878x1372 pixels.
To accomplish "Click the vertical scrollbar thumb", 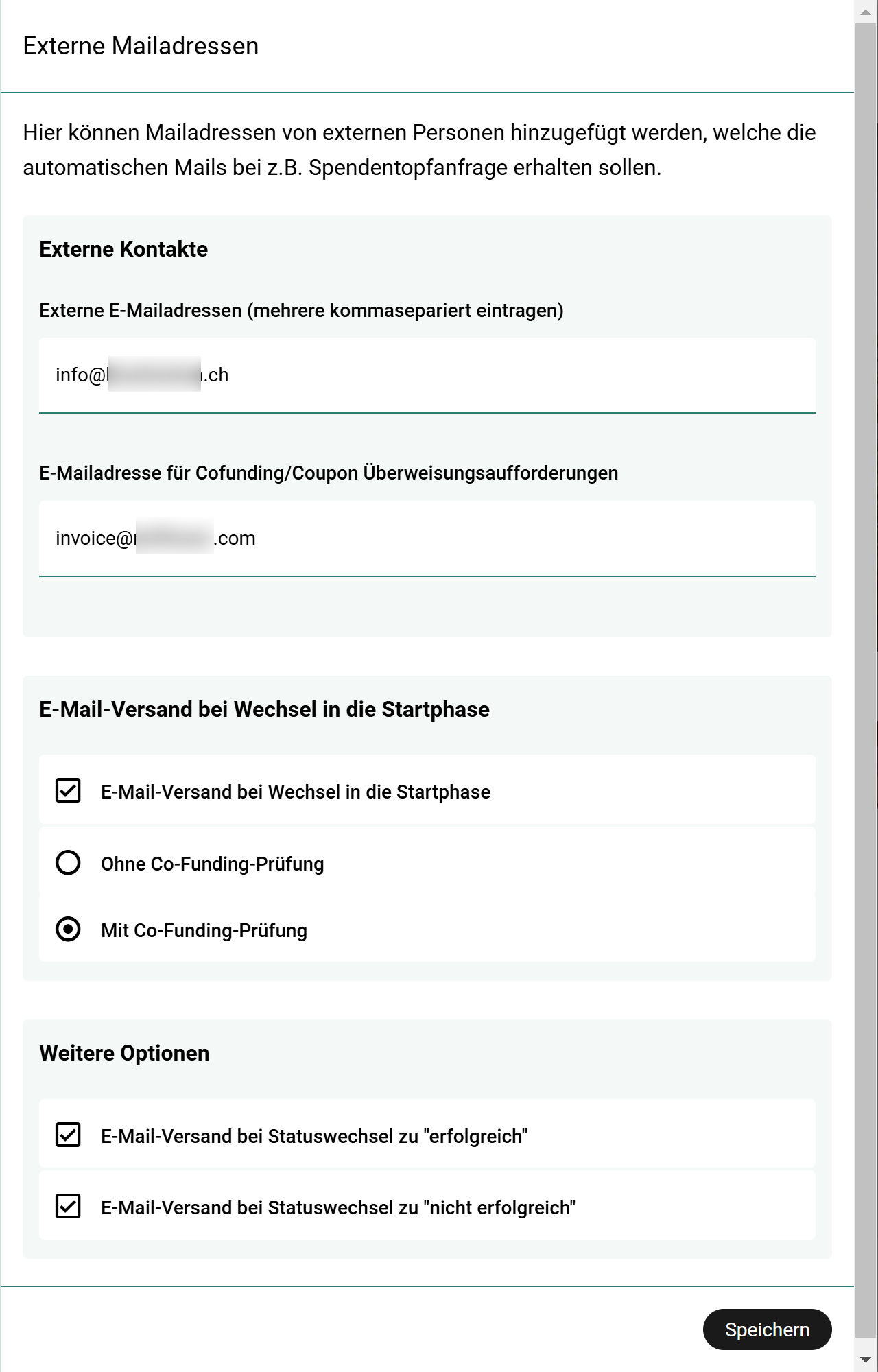I will coord(866,679).
